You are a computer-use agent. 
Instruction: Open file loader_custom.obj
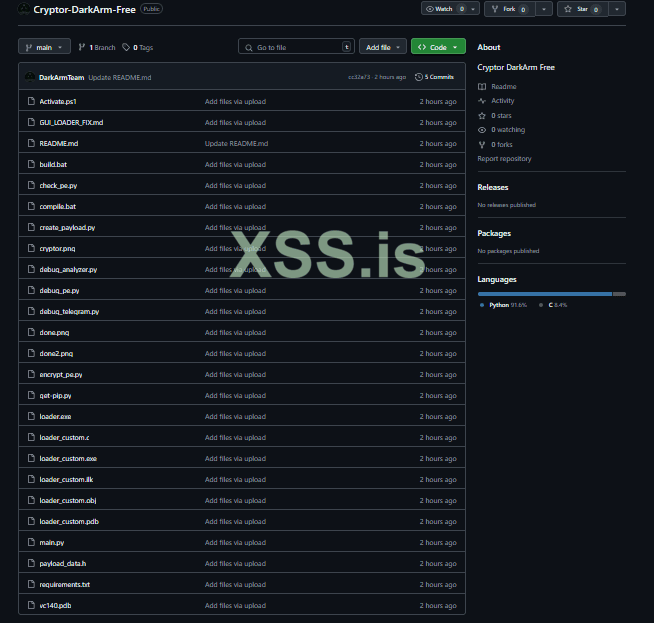coord(68,500)
